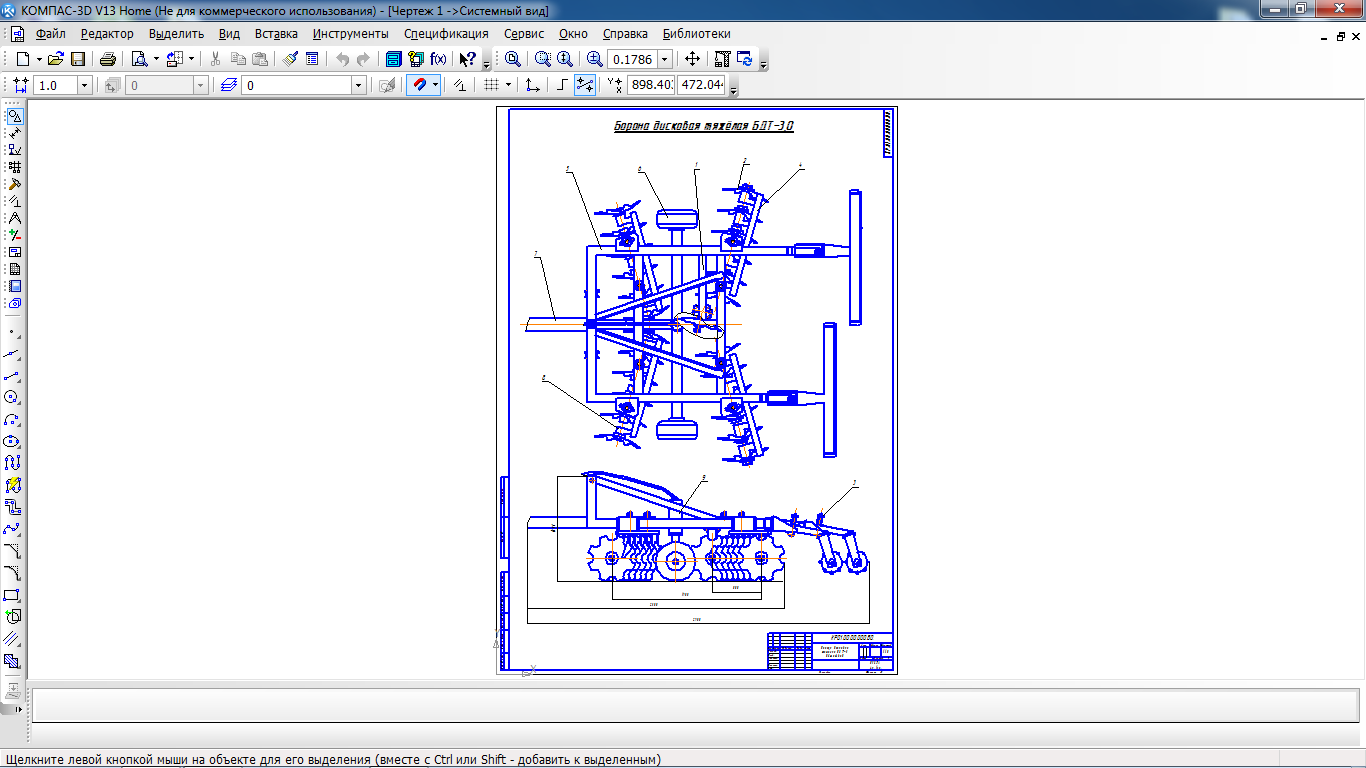Image resolution: width=1366 pixels, height=768 pixels.
Task: Click the redo arrow icon
Action: tap(363, 59)
